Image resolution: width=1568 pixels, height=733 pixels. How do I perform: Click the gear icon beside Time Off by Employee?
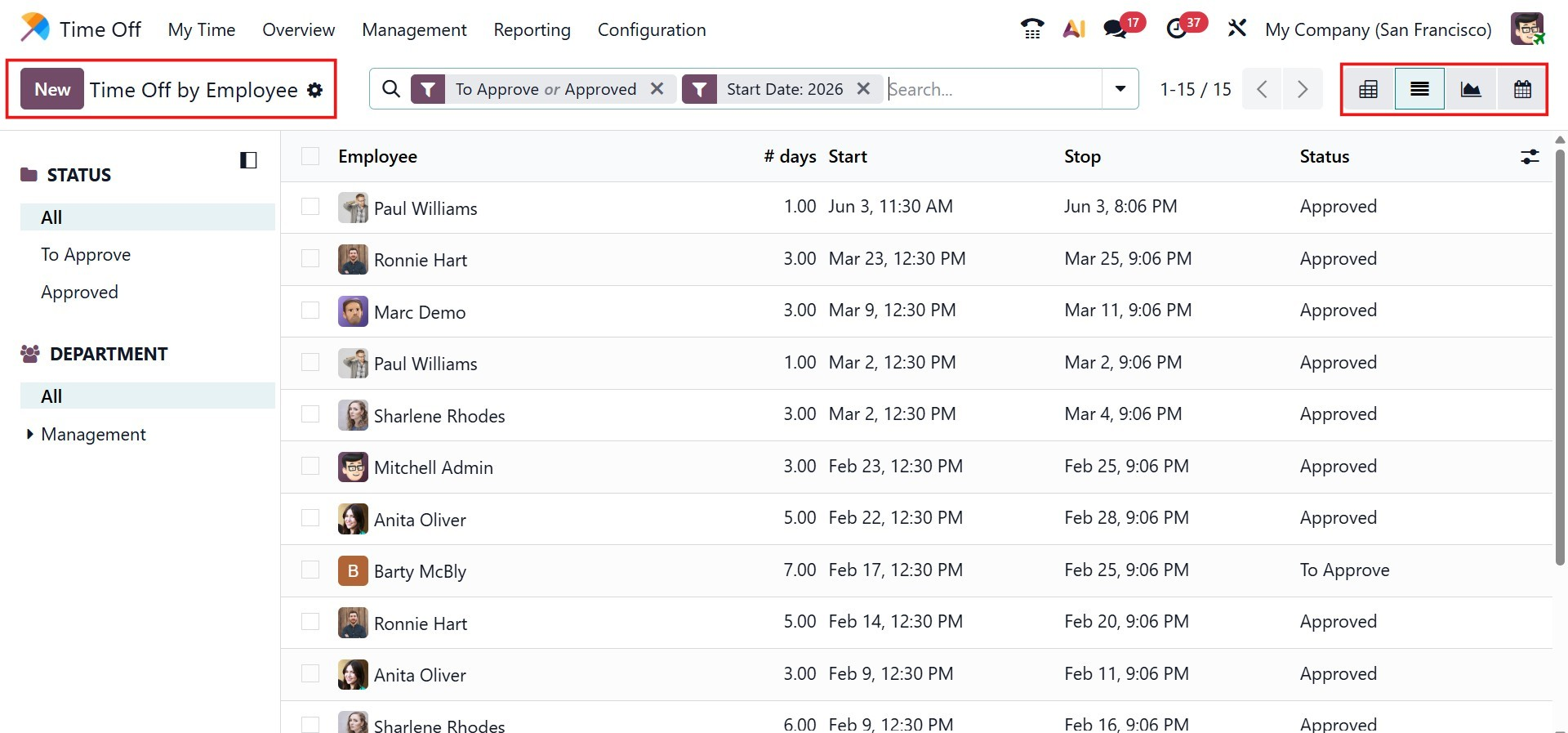[x=315, y=90]
